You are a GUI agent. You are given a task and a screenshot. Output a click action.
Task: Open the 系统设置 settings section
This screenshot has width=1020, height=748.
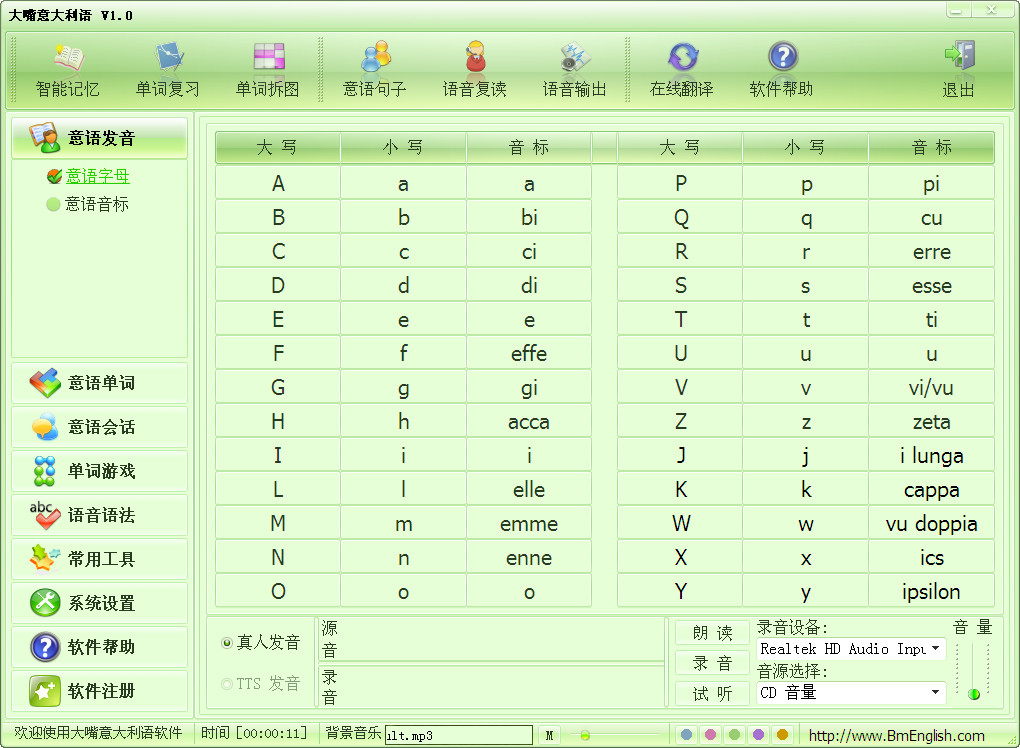(x=97, y=603)
